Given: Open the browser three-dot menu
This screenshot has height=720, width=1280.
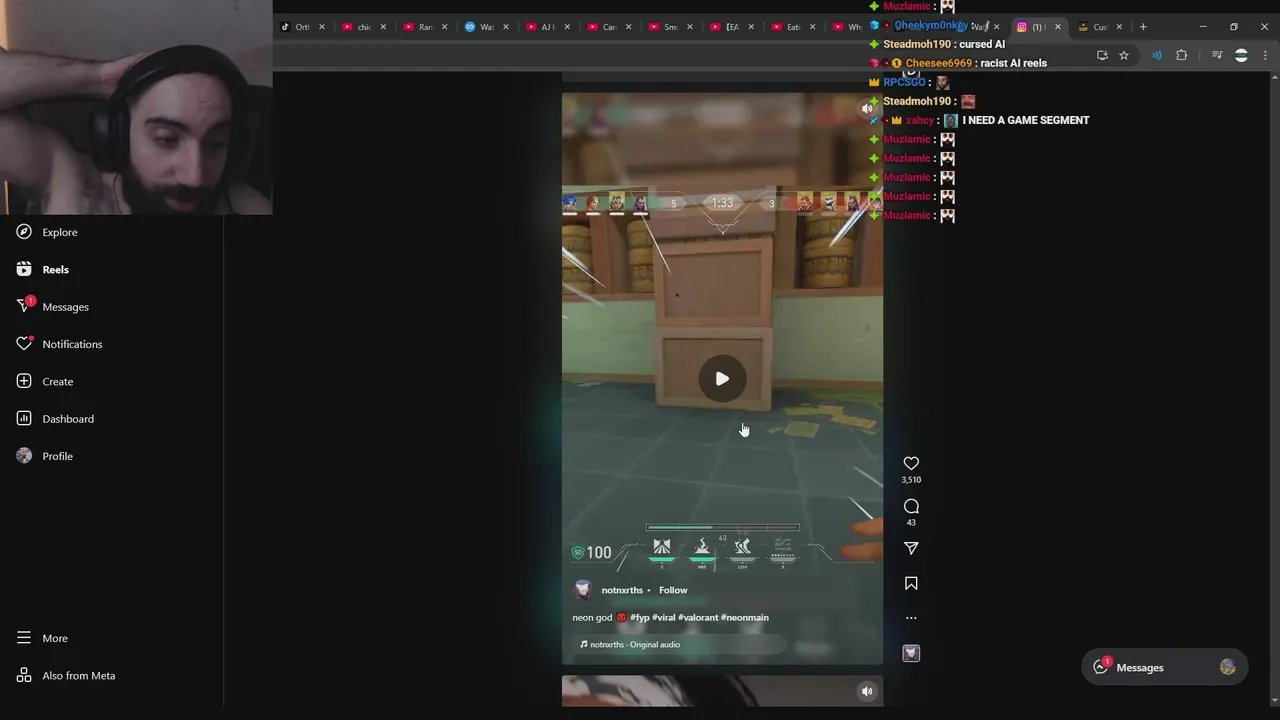Looking at the screenshot, I should (1264, 55).
